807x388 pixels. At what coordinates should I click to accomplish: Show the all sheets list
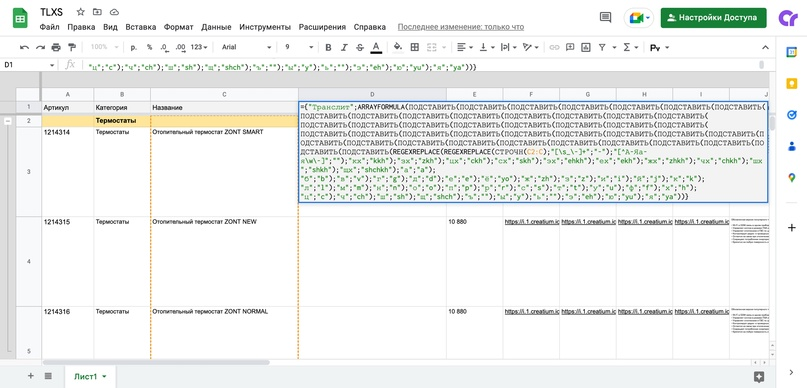pyautogui.click(x=48, y=376)
